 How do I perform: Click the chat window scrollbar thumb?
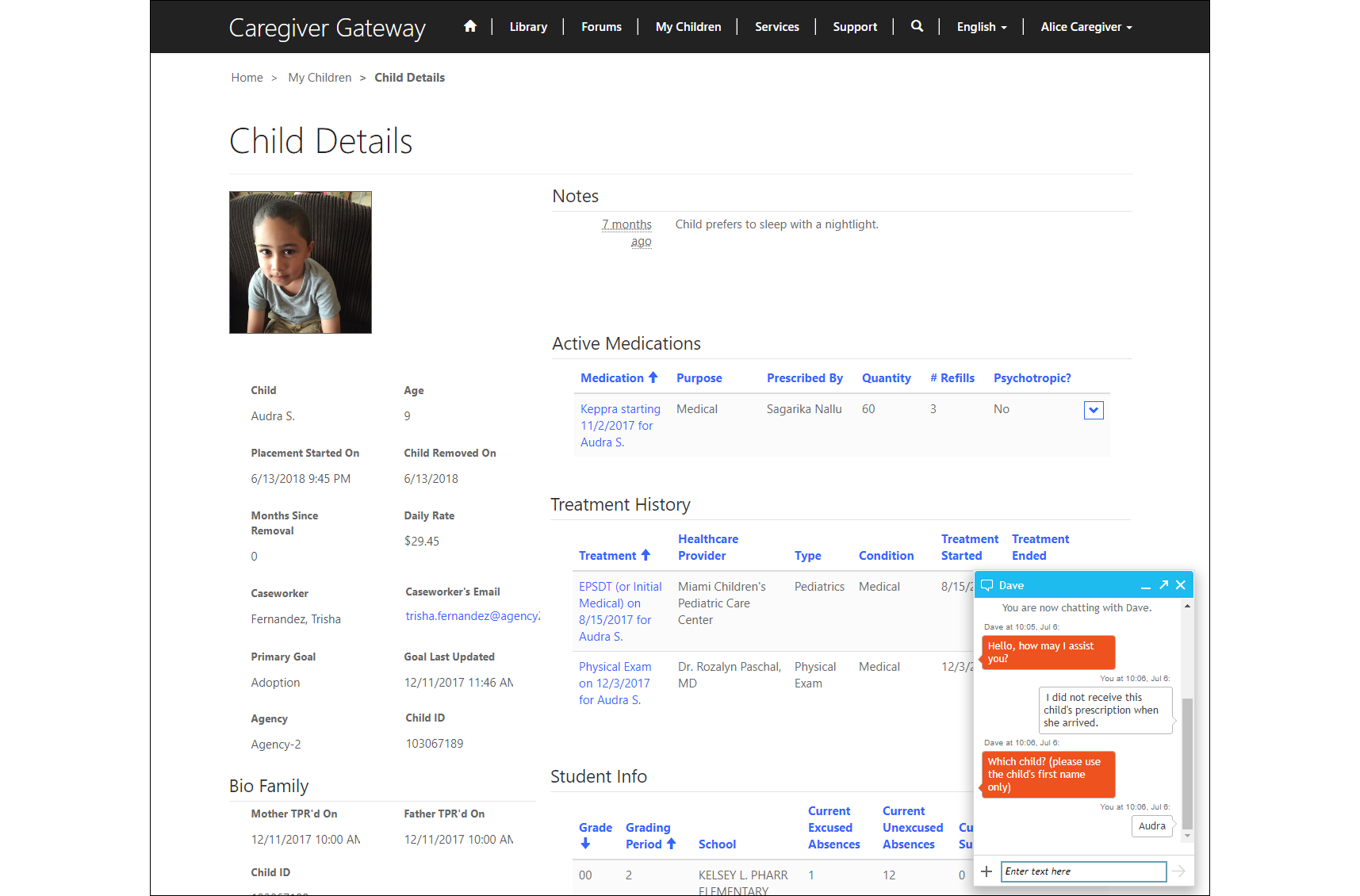point(1187,763)
